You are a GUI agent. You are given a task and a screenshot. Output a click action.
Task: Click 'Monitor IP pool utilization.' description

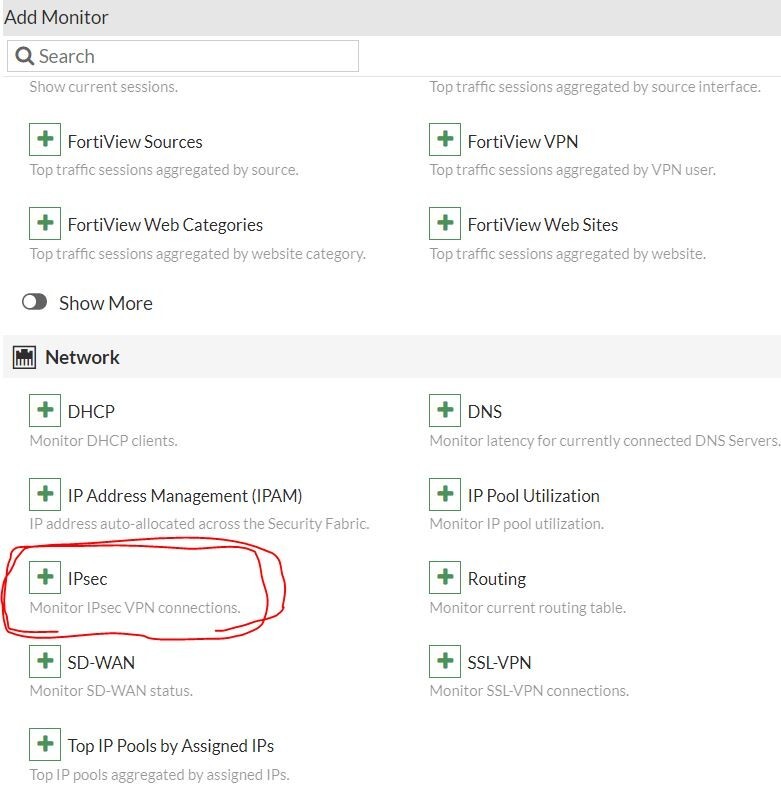point(516,523)
